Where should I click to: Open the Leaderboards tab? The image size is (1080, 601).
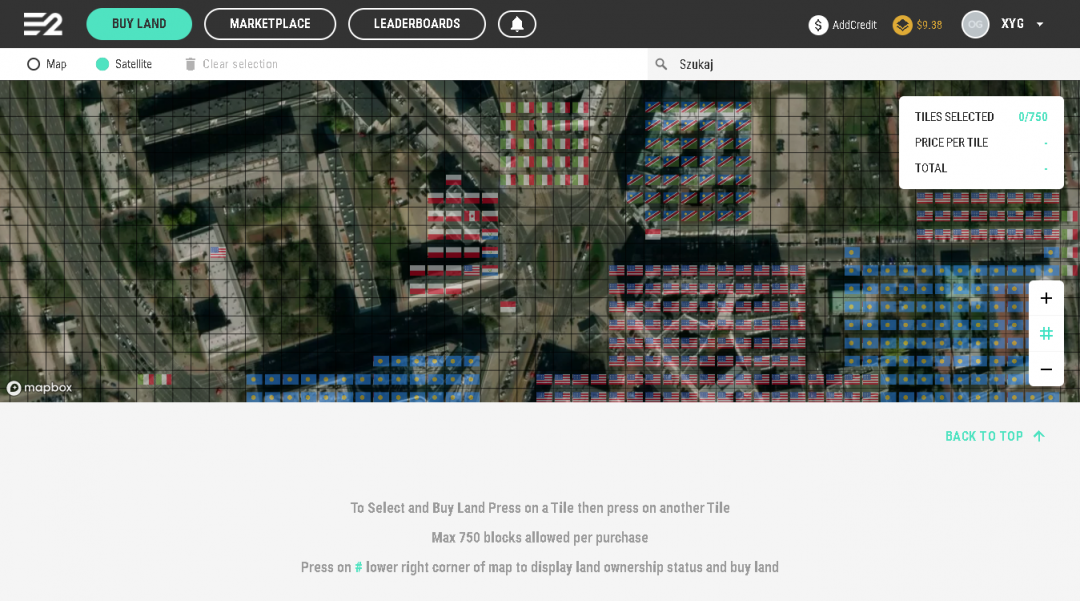417,24
